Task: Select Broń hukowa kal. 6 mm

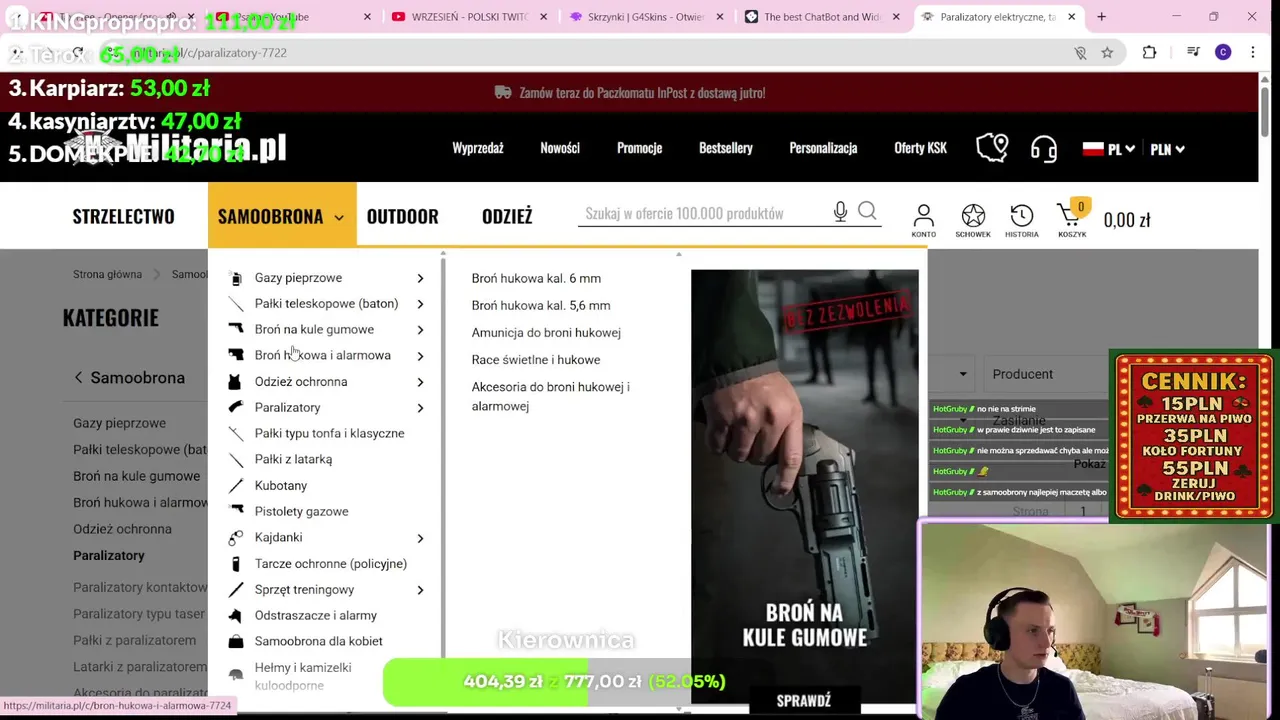Action: [536, 278]
